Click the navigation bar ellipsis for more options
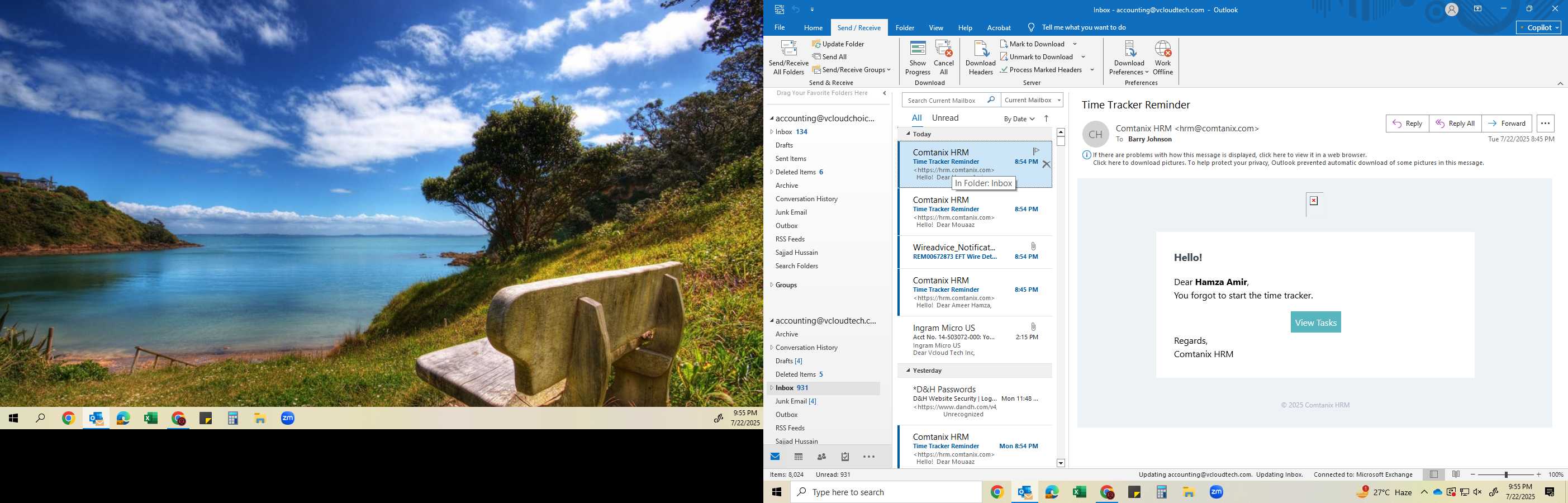 coord(868,457)
